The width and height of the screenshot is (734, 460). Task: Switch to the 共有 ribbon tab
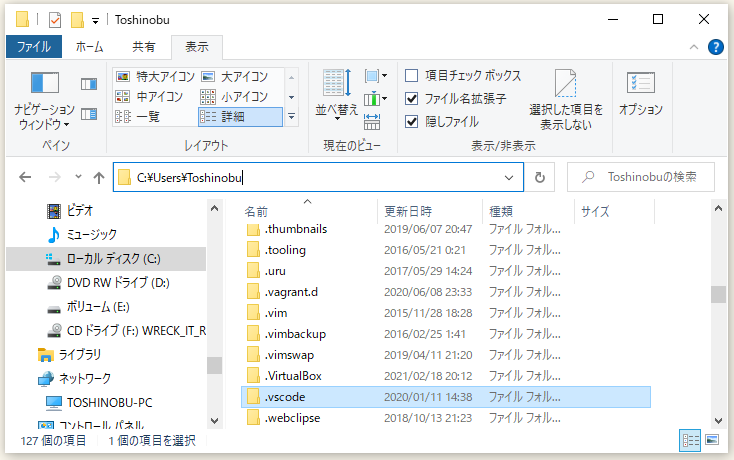point(144,47)
